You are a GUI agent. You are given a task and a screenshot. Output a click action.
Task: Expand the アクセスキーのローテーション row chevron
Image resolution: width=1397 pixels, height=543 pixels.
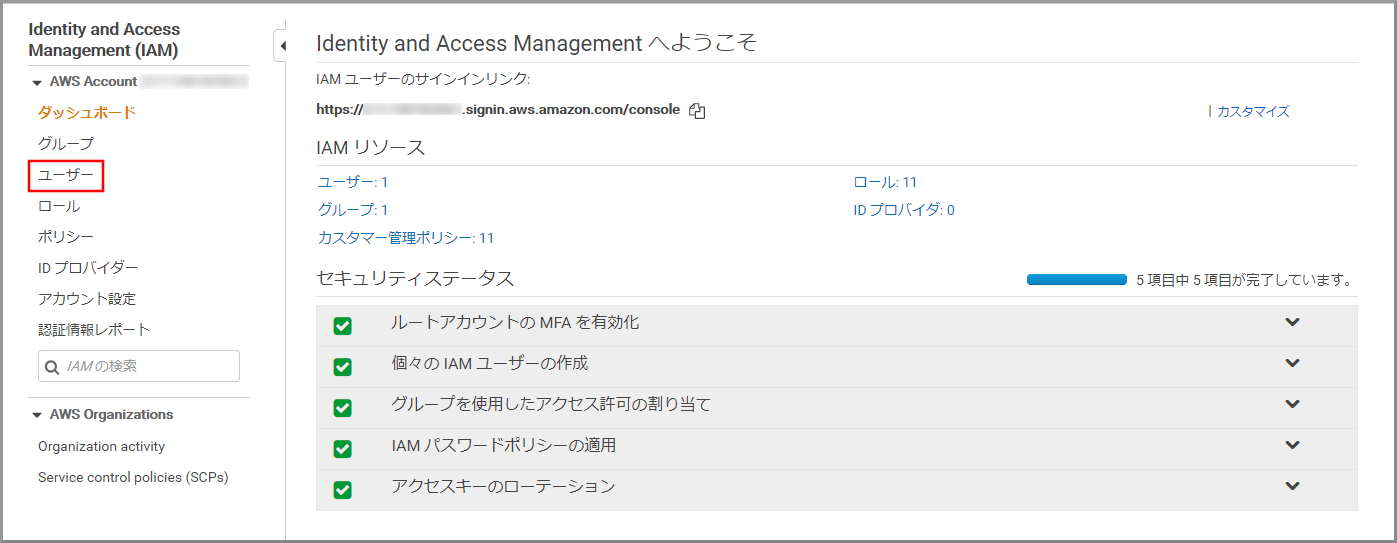[1292, 486]
